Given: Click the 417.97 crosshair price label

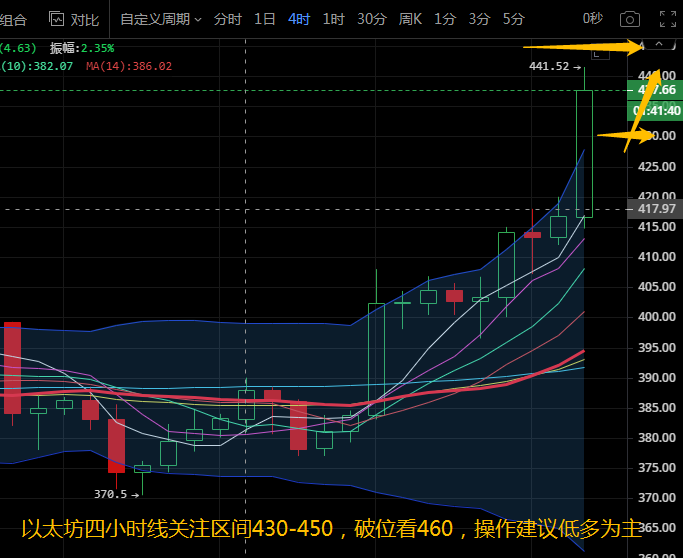Looking at the screenshot, I should pos(657,209).
